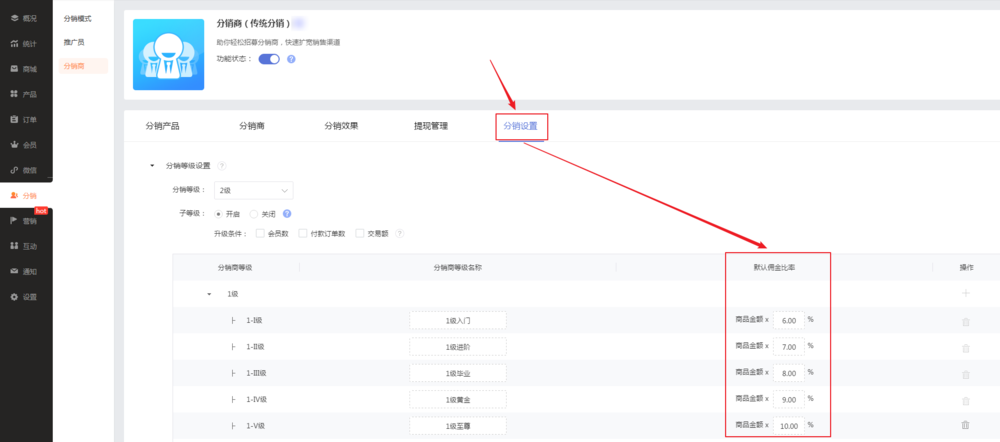1000x442 pixels.
Task: Switch to 提现管理 tab
Action: (x=431, y=126)
